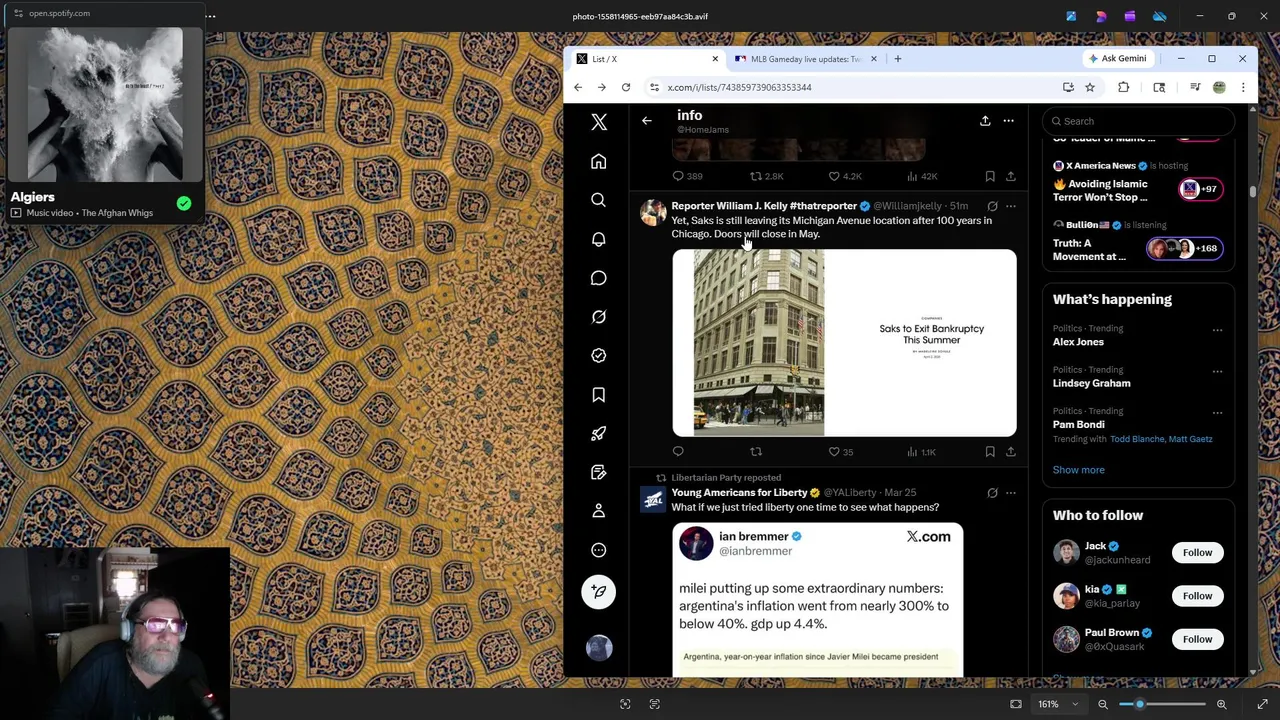Open the Chrome three-dot menu
Screen dimensions: 1280x720
[x=1243, y=87]
